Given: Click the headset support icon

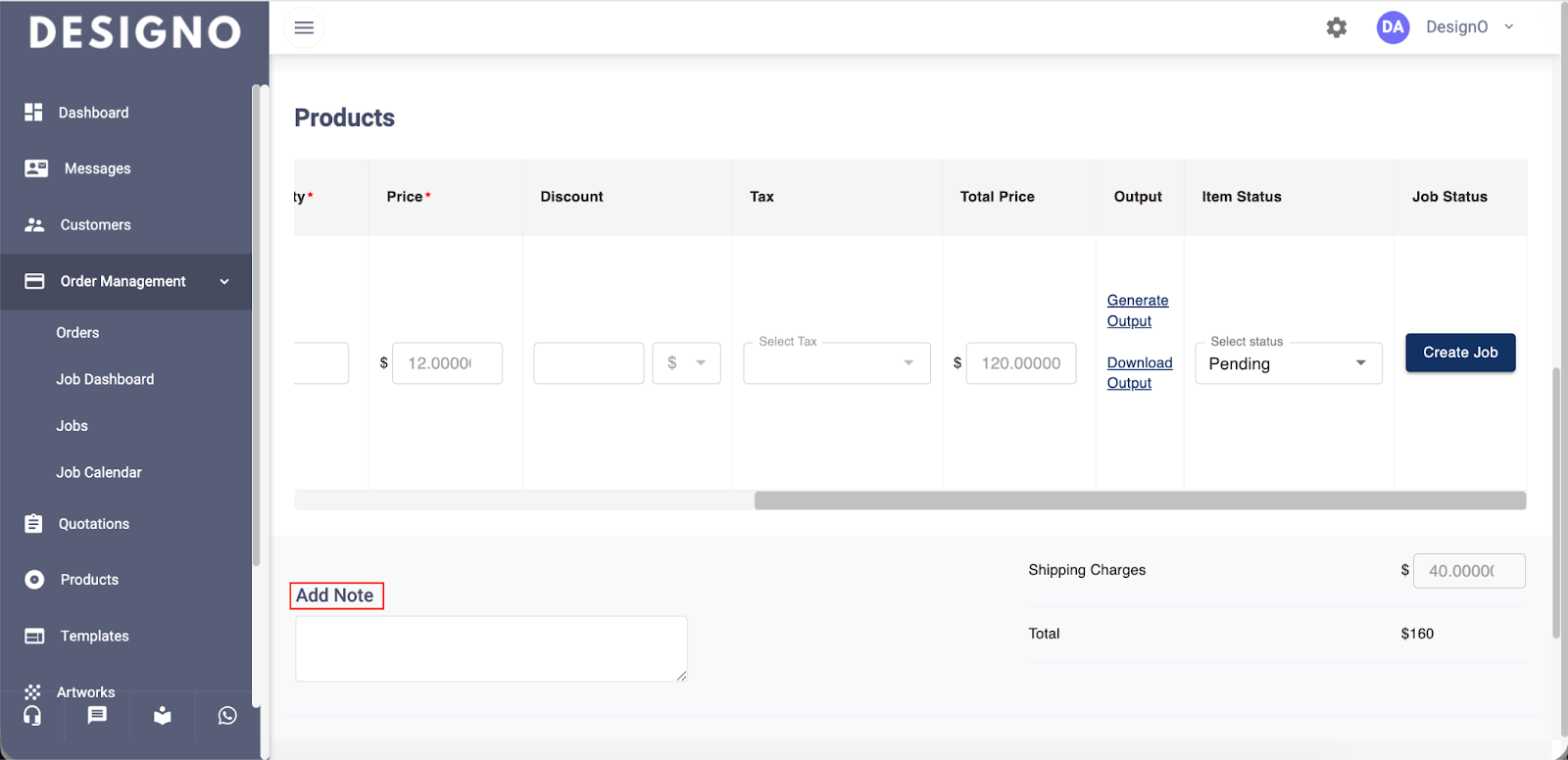Looking at the screenshot, I should tap(32, 716).
